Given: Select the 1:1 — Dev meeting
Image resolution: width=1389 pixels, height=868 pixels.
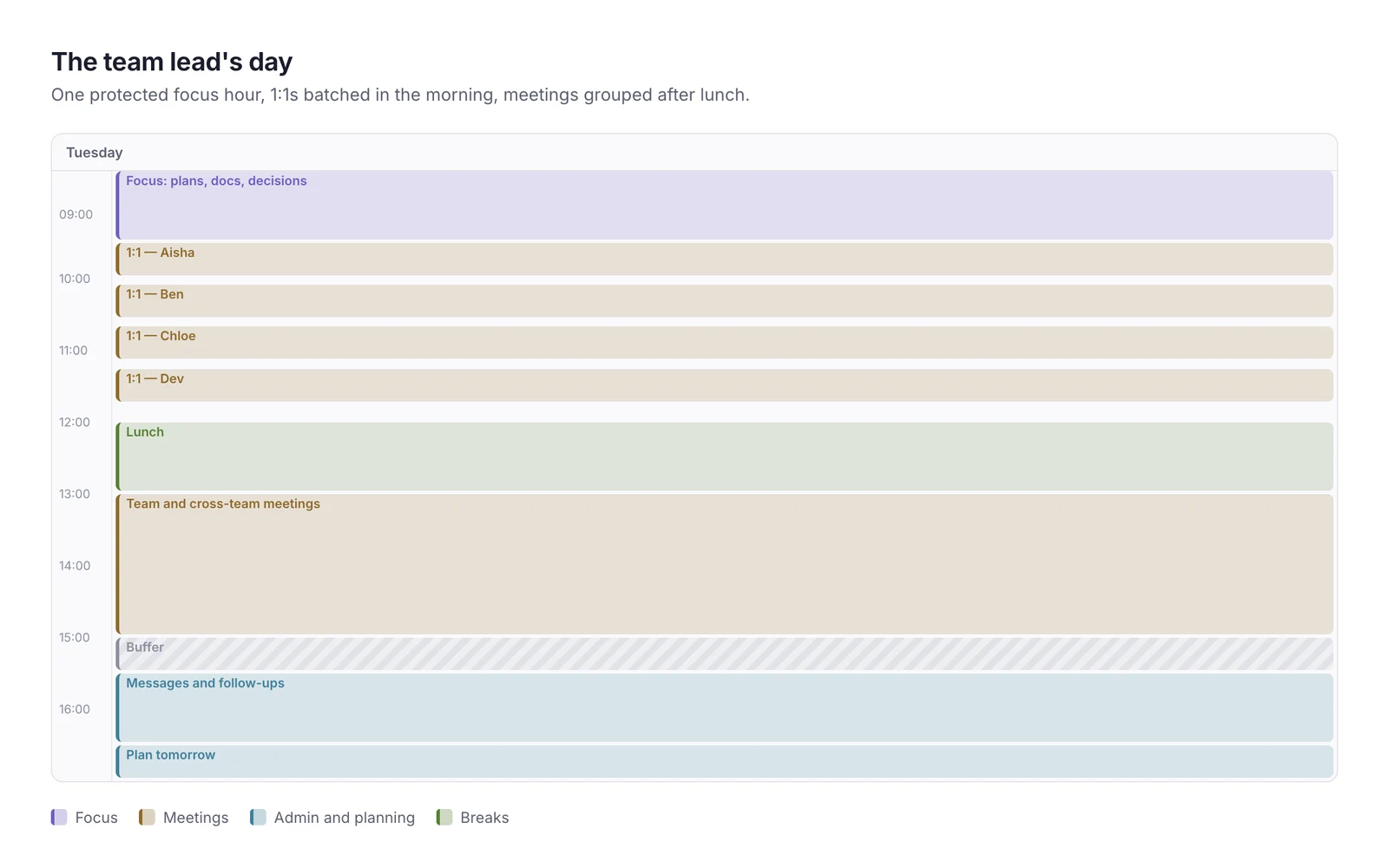Looking at the screenshot, I should pyautogui.click(x=724, y=385).
